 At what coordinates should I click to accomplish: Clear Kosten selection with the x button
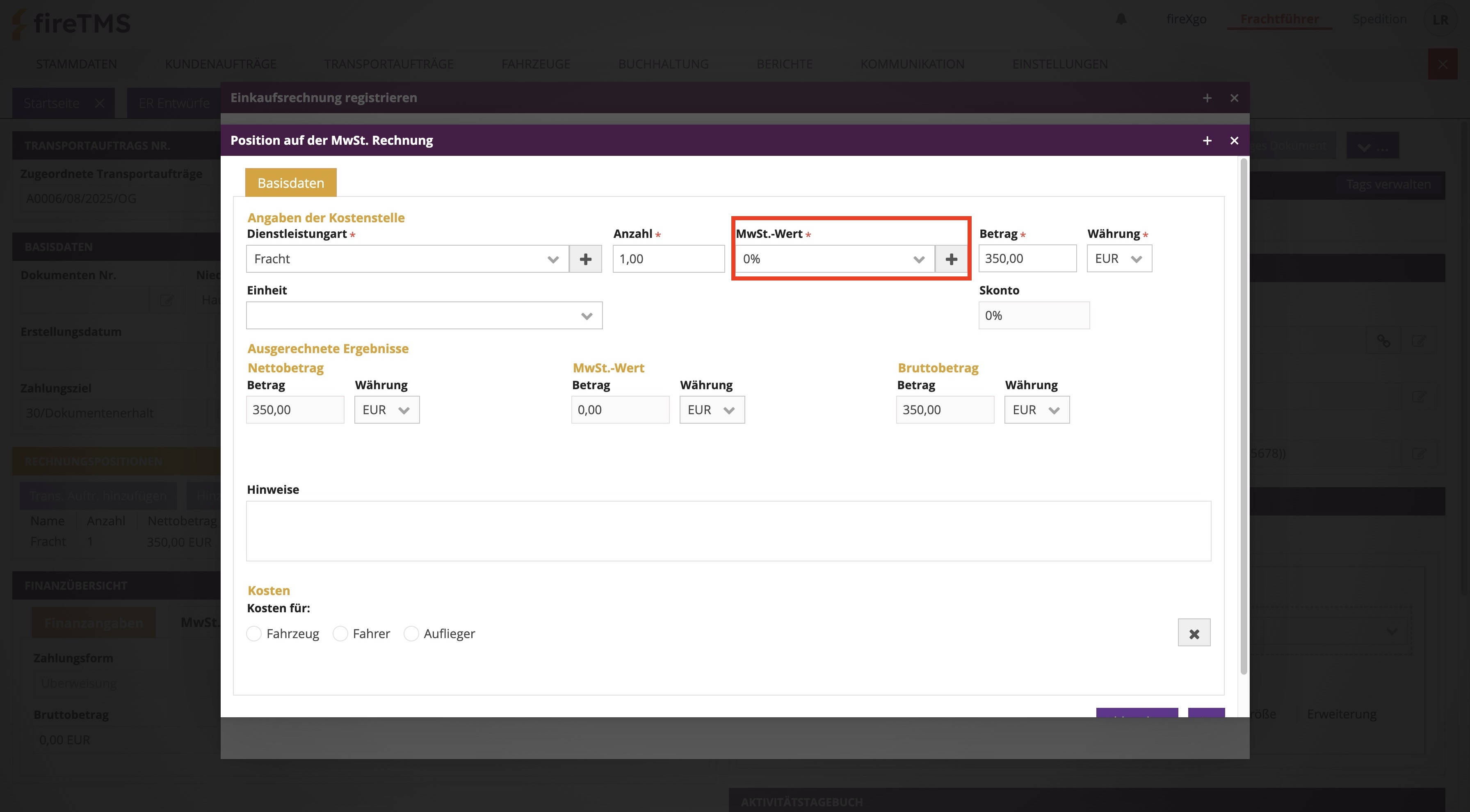pos(1194,633)
